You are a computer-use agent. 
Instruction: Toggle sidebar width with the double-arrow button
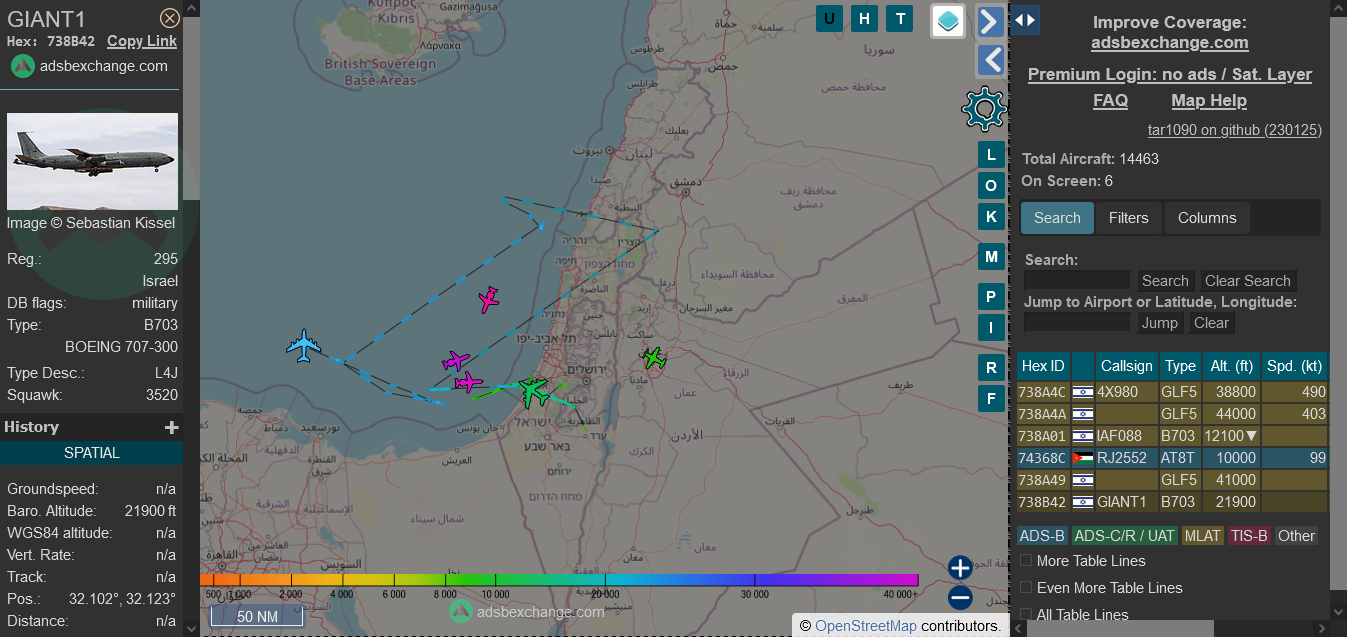coord(1025,20)
